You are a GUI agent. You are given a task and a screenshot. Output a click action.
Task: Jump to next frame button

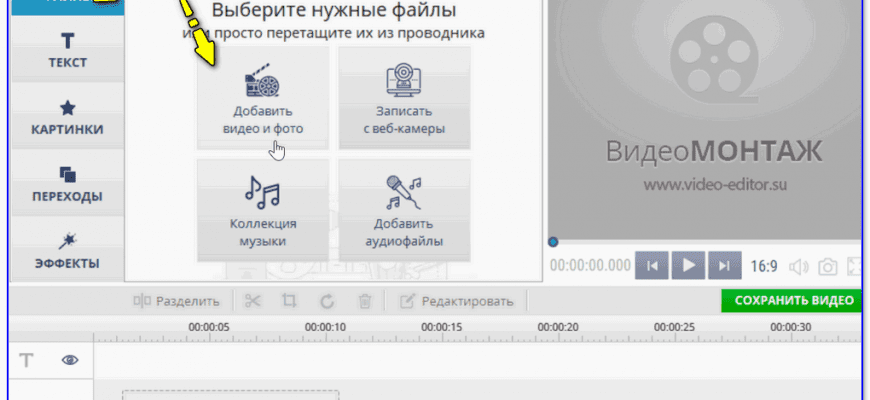pos(724,265)
